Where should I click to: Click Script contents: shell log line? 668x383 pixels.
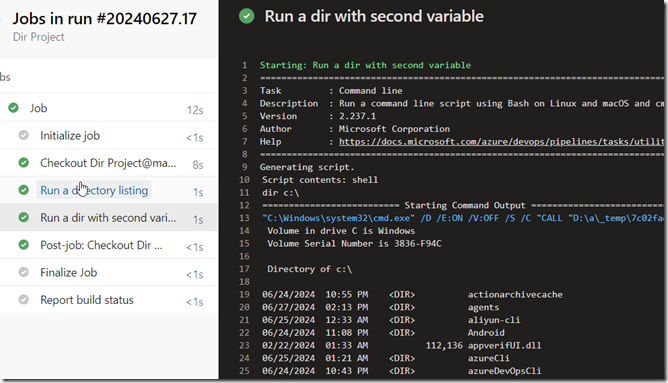tap(320, 180)
